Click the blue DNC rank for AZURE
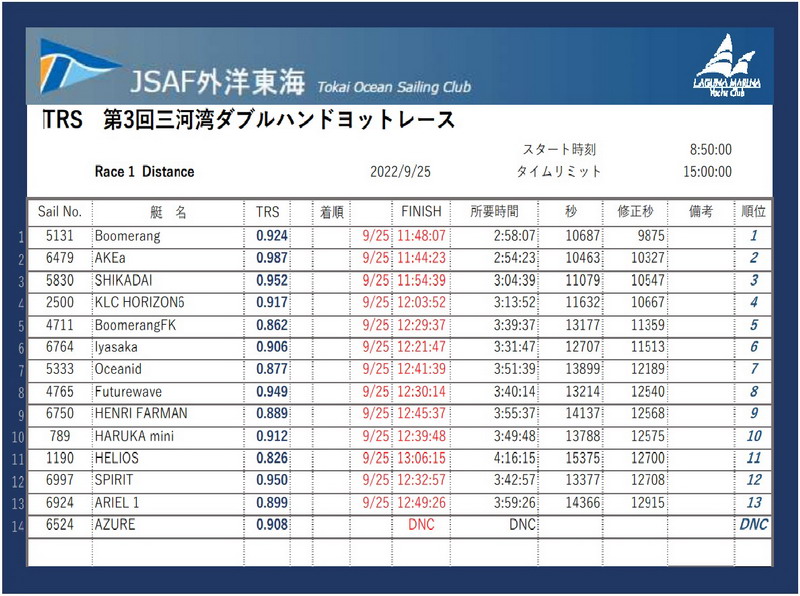Screen dimensions: 800x596 (x=754, y=525)
